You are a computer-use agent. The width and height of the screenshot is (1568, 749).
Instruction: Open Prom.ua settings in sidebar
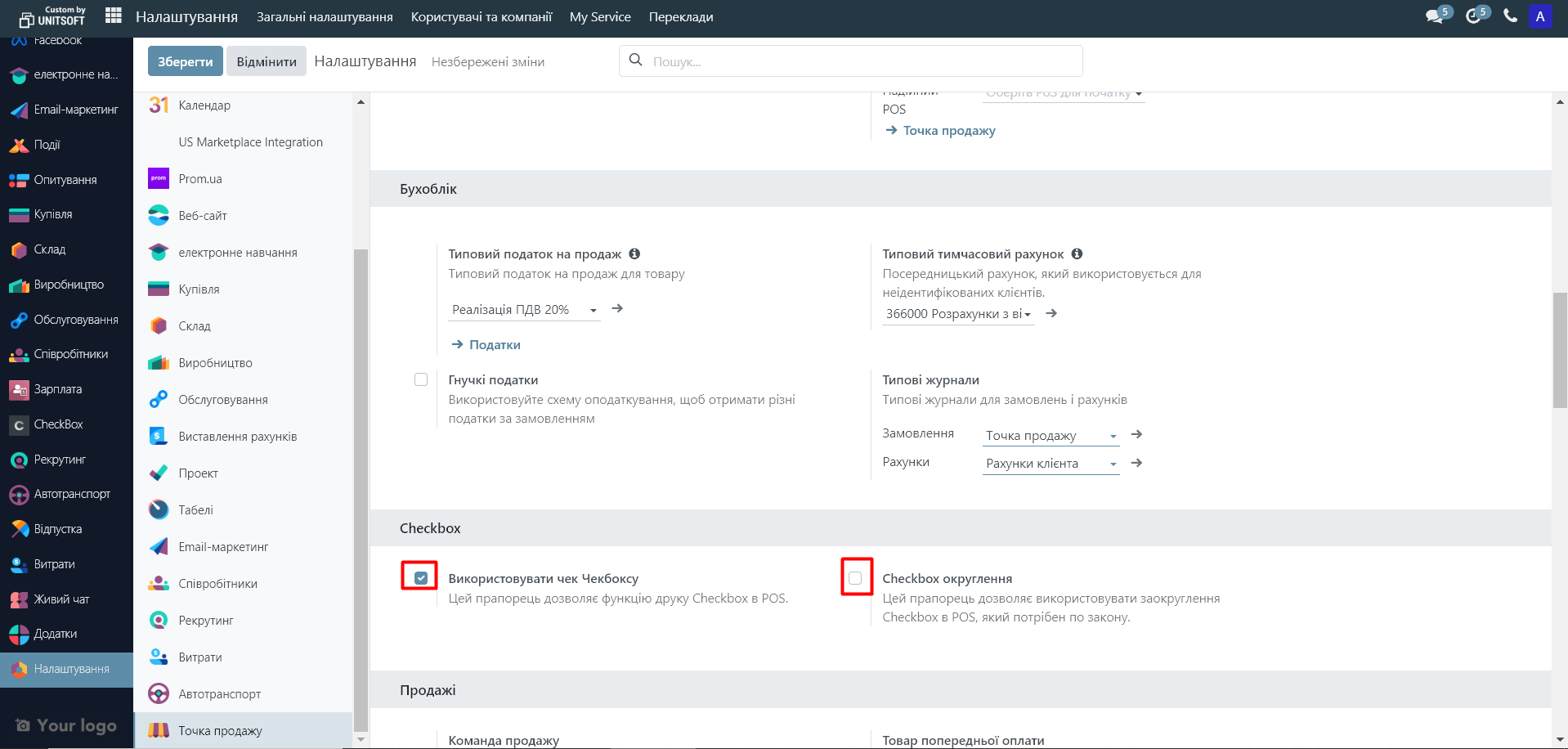pyautogui.click(x=200, y=178)
